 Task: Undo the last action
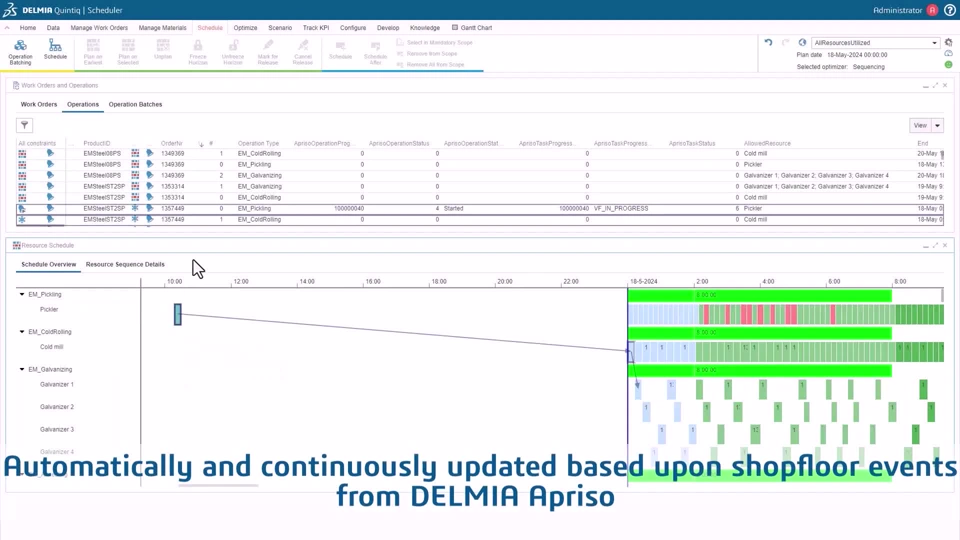[768, 42]
